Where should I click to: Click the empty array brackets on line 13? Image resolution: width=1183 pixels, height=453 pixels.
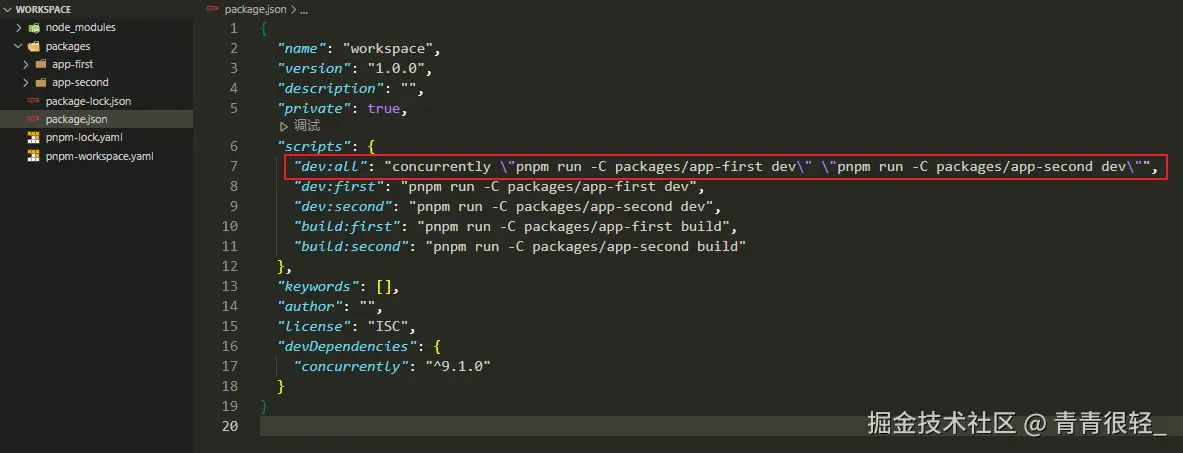[383, 287]
